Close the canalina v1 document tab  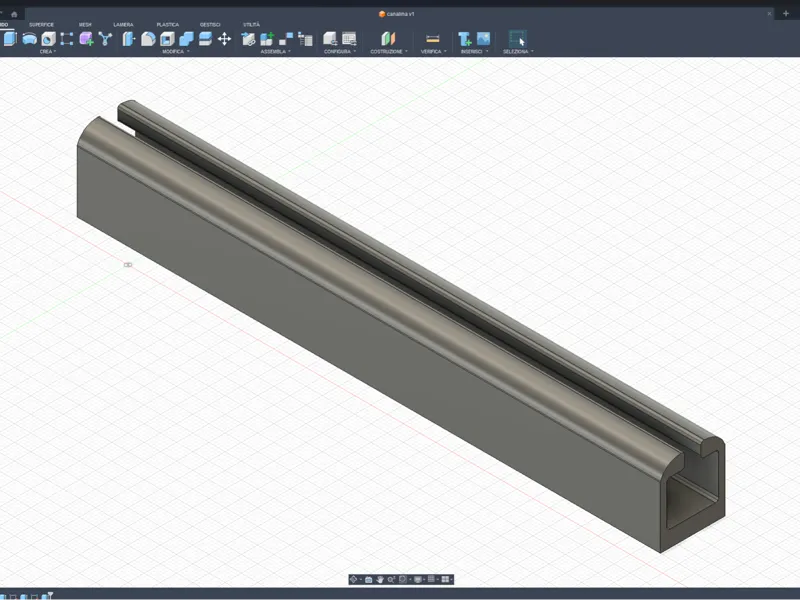(769, 14)
